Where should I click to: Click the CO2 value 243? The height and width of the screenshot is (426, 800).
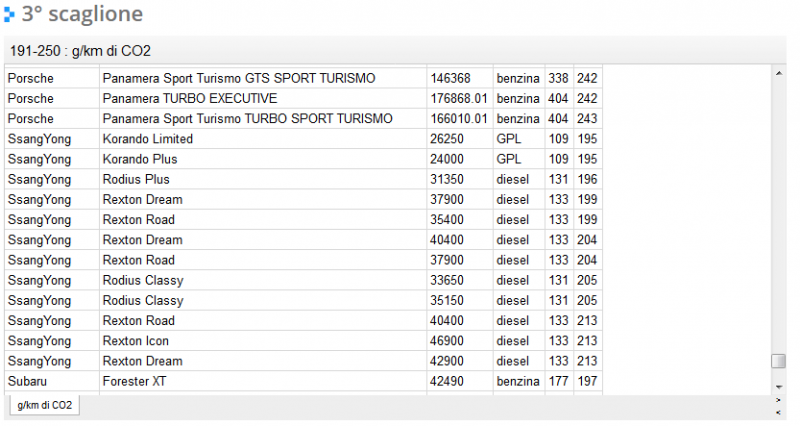[588, 119]
